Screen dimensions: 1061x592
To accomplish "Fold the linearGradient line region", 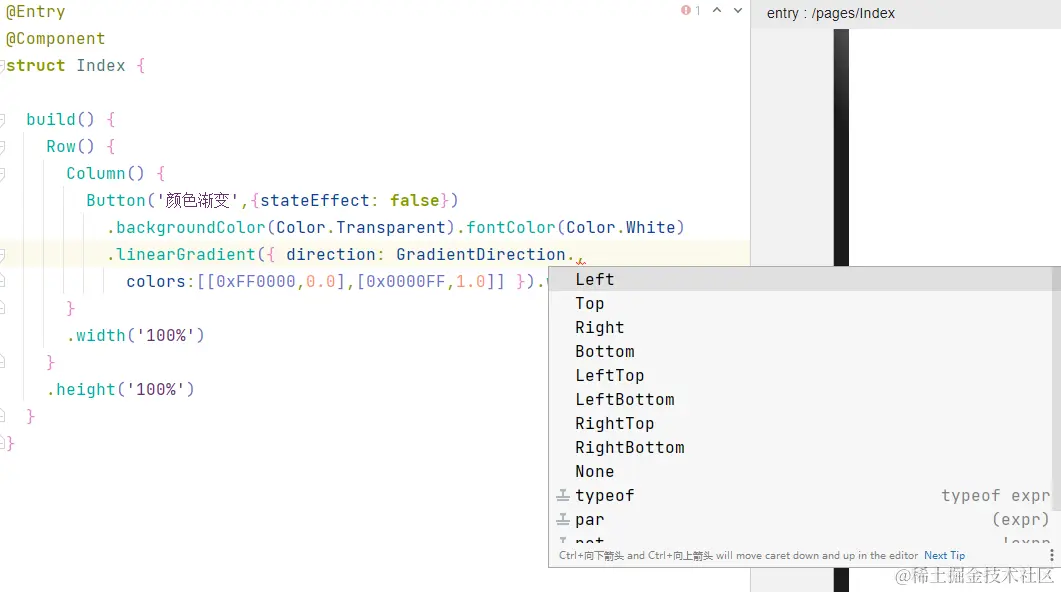I will click(x=3, y=255).
